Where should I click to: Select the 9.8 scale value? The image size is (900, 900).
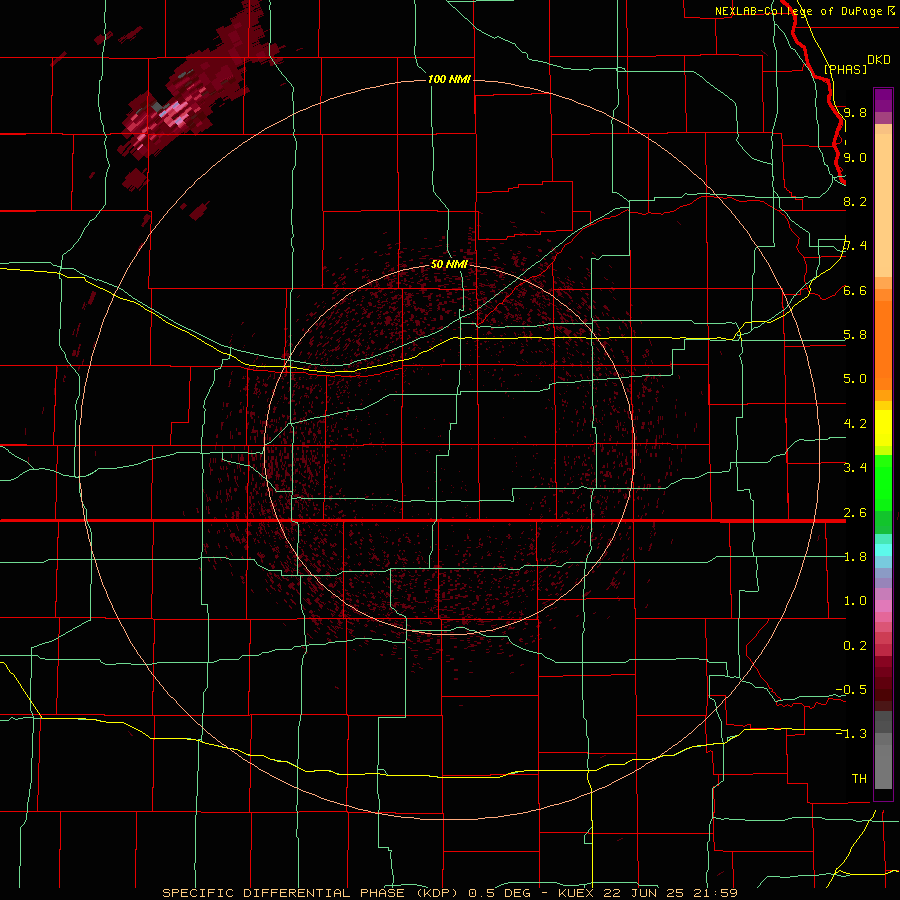855,112
